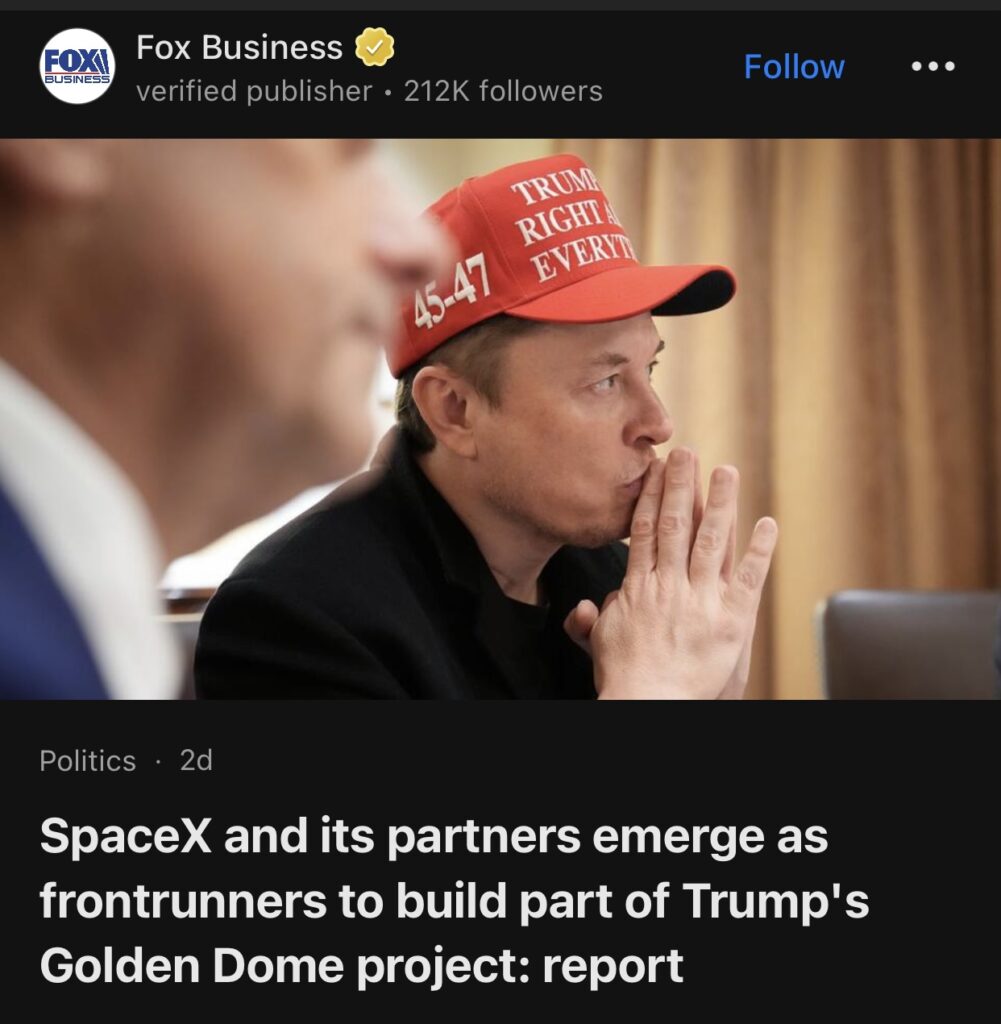Tap headline text "Golden Dome project: report"
Image resolution: width=1001 pixels, height=1024 pixels.
361,966
